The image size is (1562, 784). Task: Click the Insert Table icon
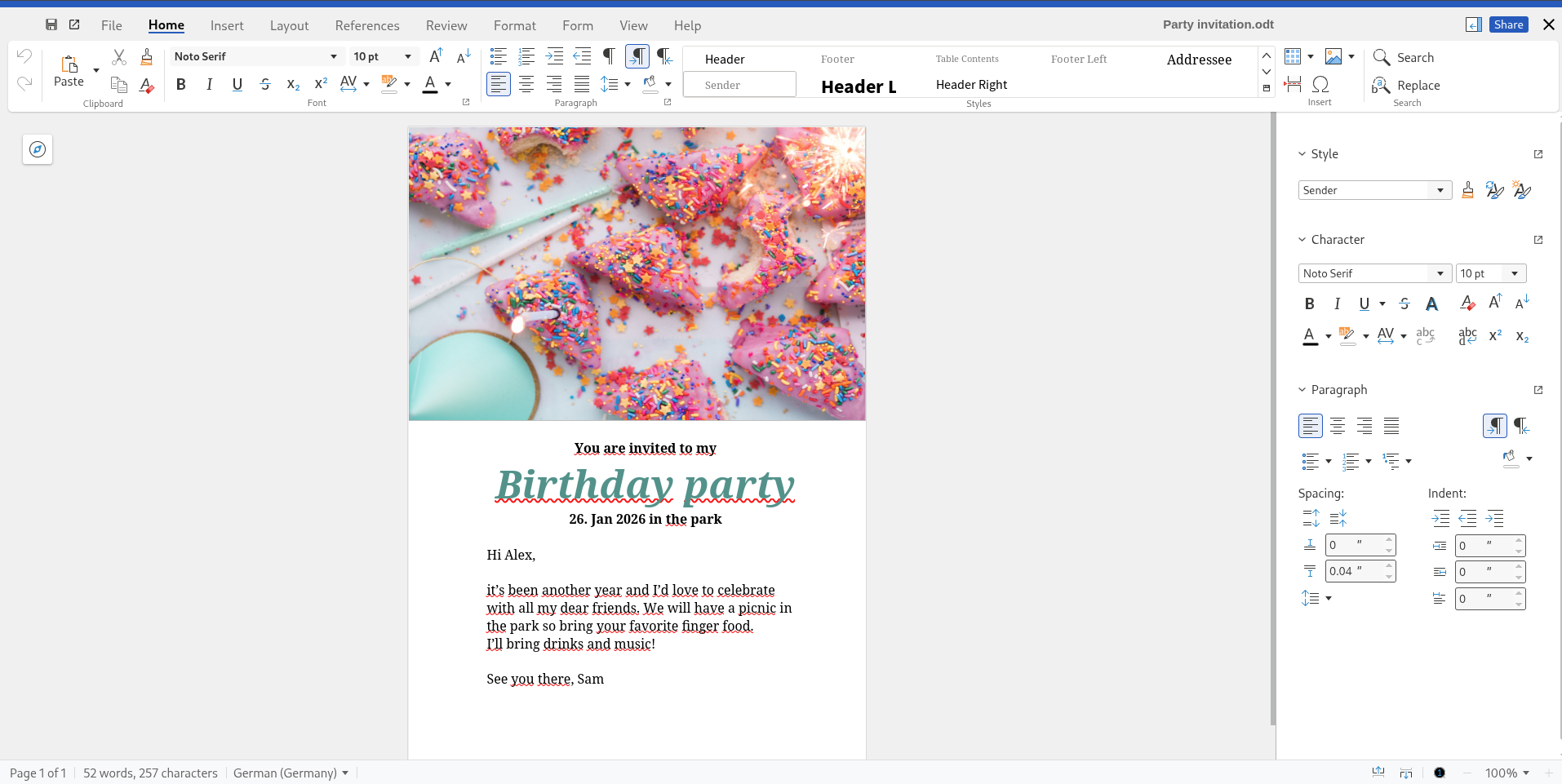(1293, 56)
